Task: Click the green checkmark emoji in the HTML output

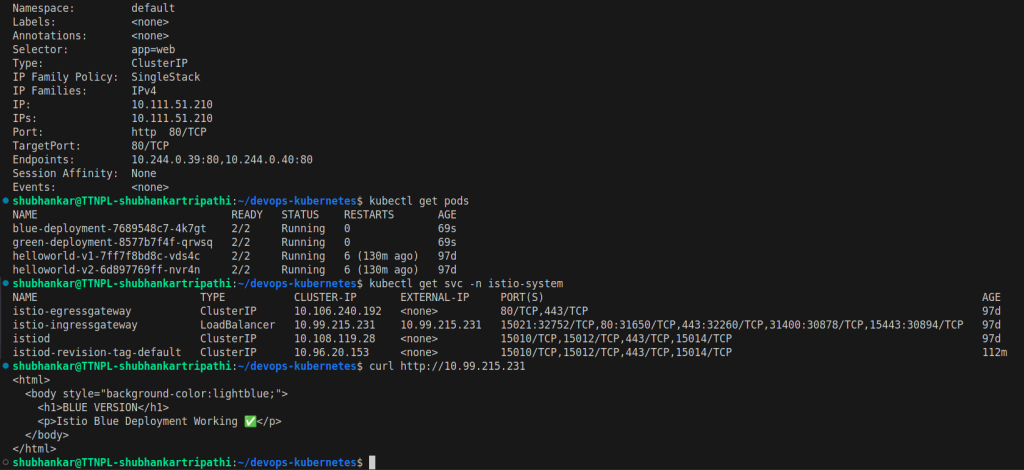Action: (x=250, y=422)
